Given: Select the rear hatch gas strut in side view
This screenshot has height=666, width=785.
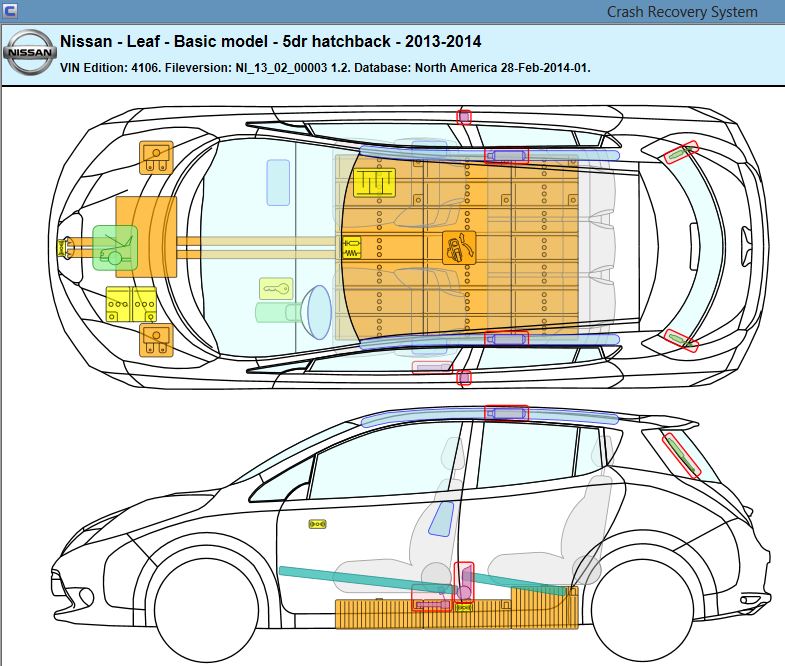Looking at the screenshot, I should [680, 452].
